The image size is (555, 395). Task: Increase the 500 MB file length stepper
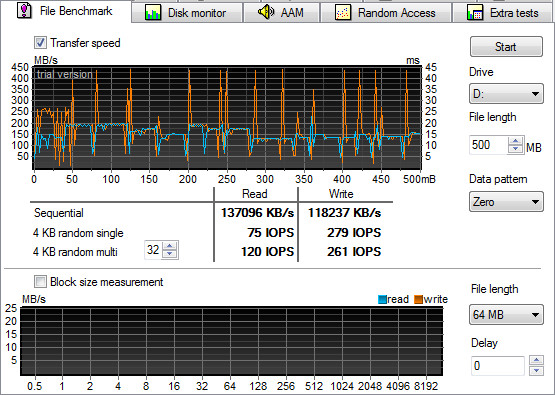pyautogui.click(x=516, y=141)
